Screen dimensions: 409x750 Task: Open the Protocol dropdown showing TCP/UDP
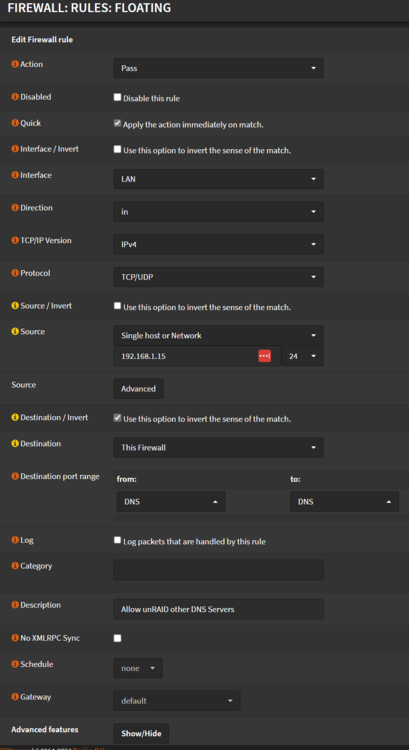[x=219, y=277]
